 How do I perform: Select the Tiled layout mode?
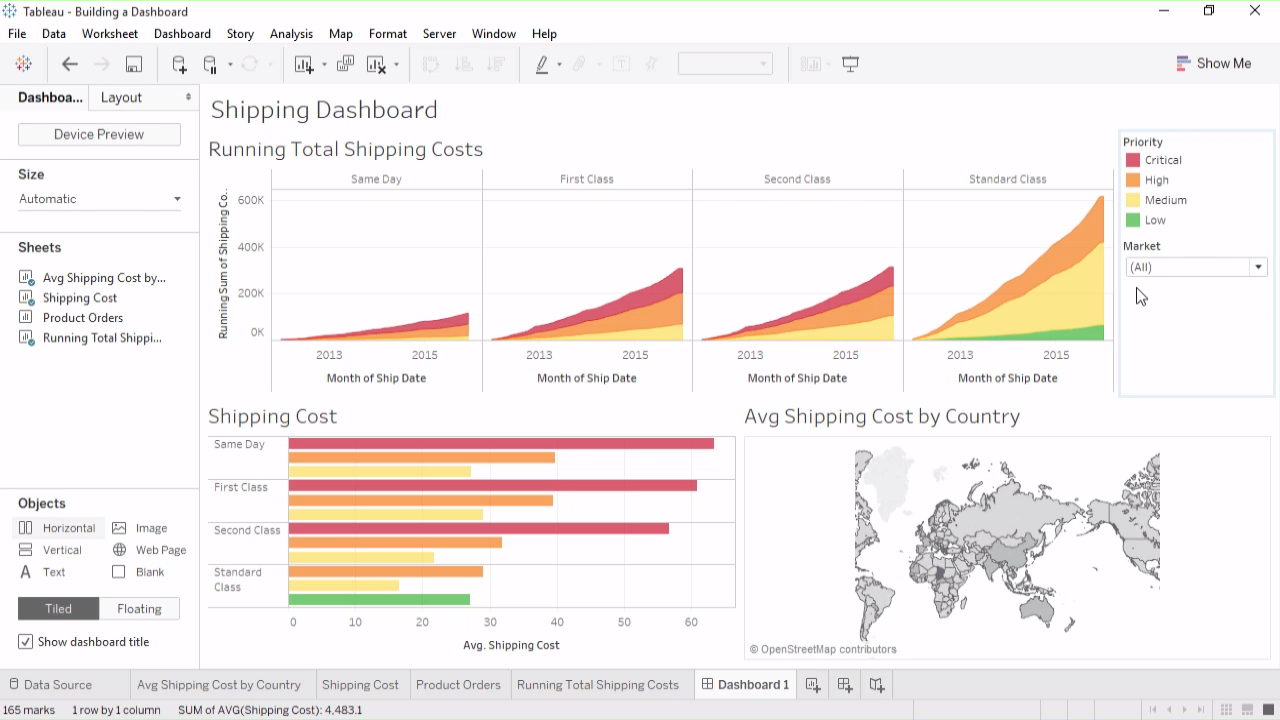(58, 608)
